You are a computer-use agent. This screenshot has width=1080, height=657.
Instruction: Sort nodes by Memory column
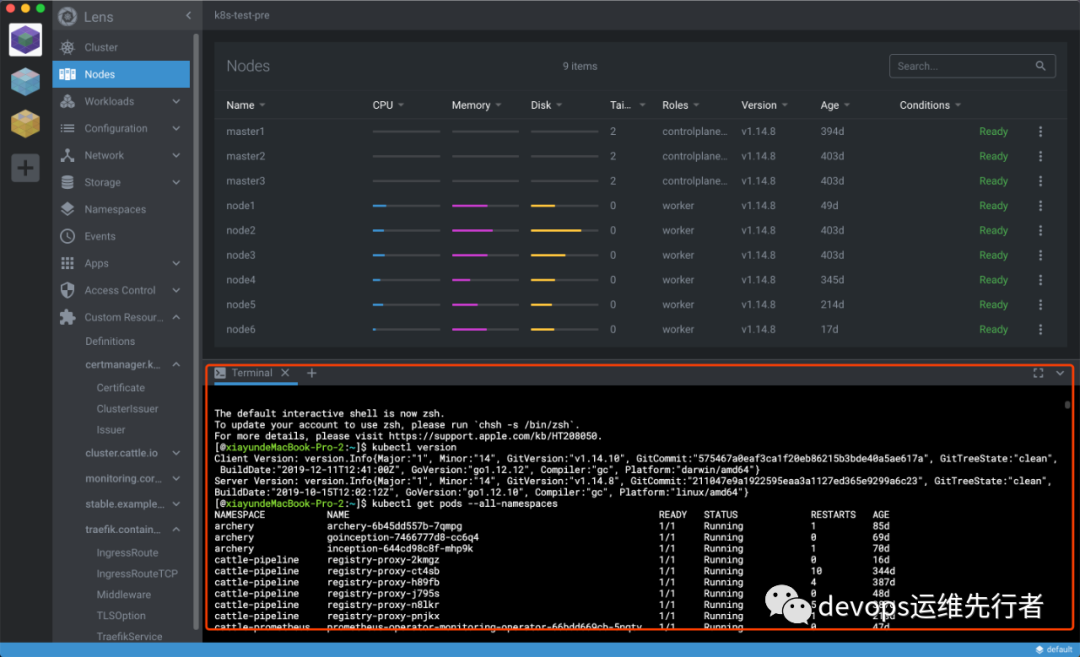click(x=476, y=105)
